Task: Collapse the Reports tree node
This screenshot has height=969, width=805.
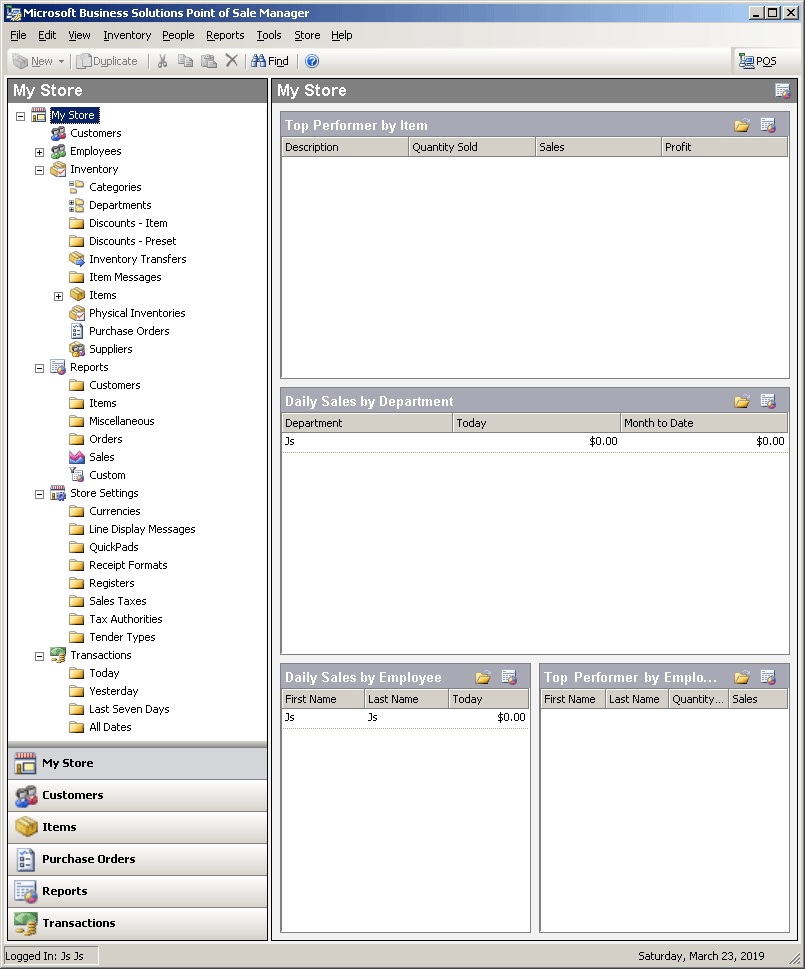Action: pyautogui.click(x=40, y=368)
